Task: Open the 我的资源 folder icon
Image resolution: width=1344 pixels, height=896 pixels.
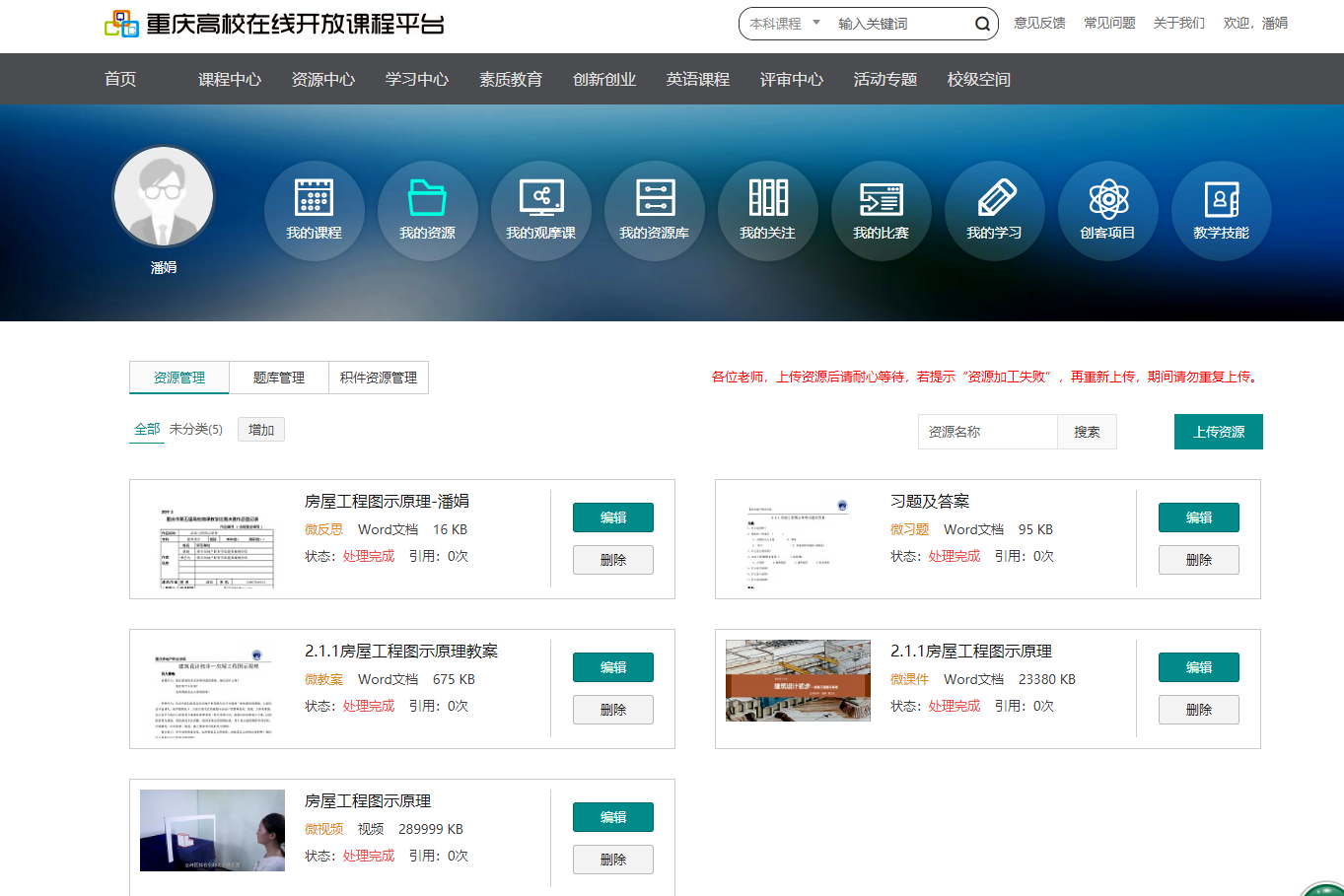Action: [427, 198]
